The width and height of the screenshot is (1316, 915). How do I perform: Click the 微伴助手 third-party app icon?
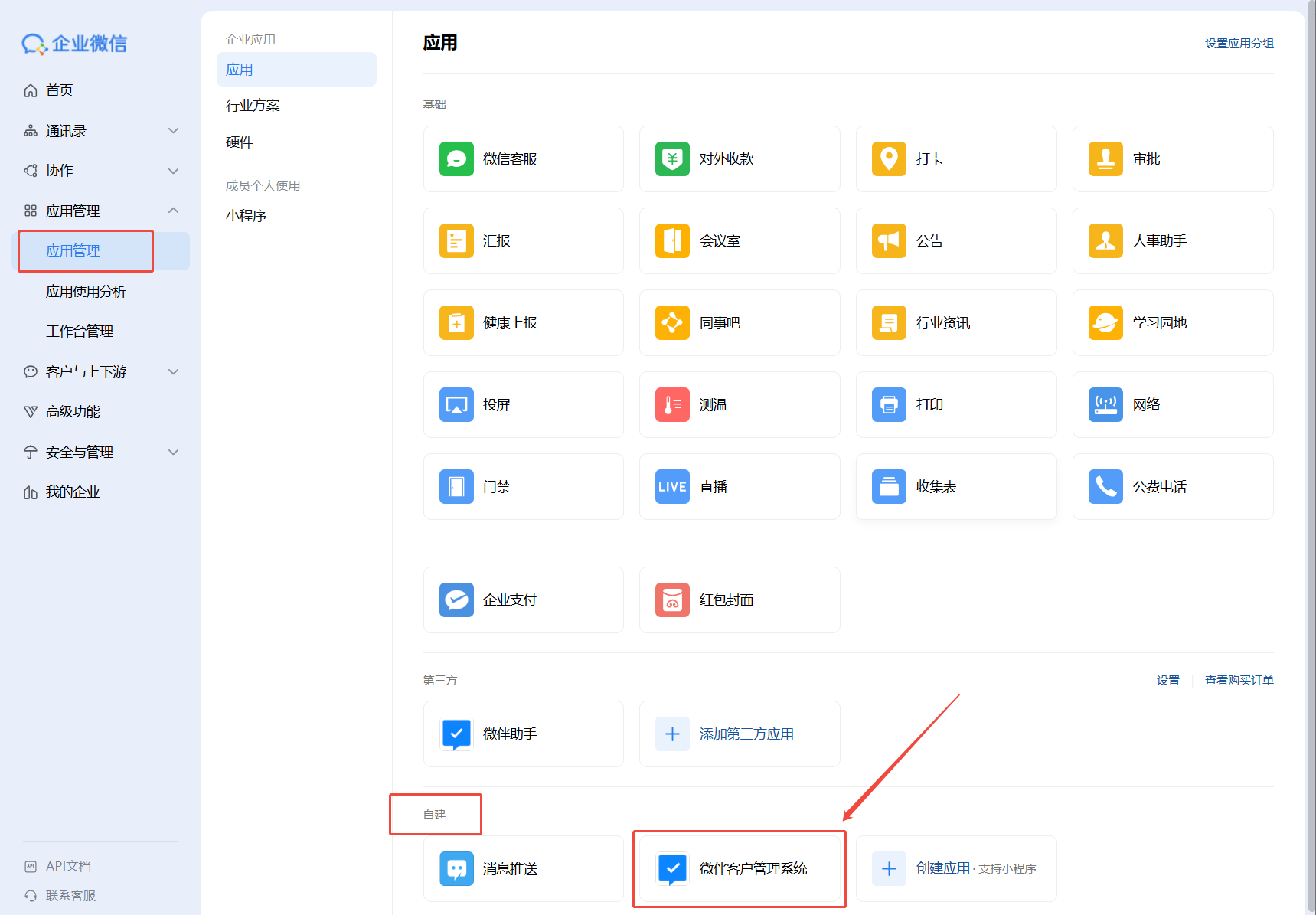point(456,734)
